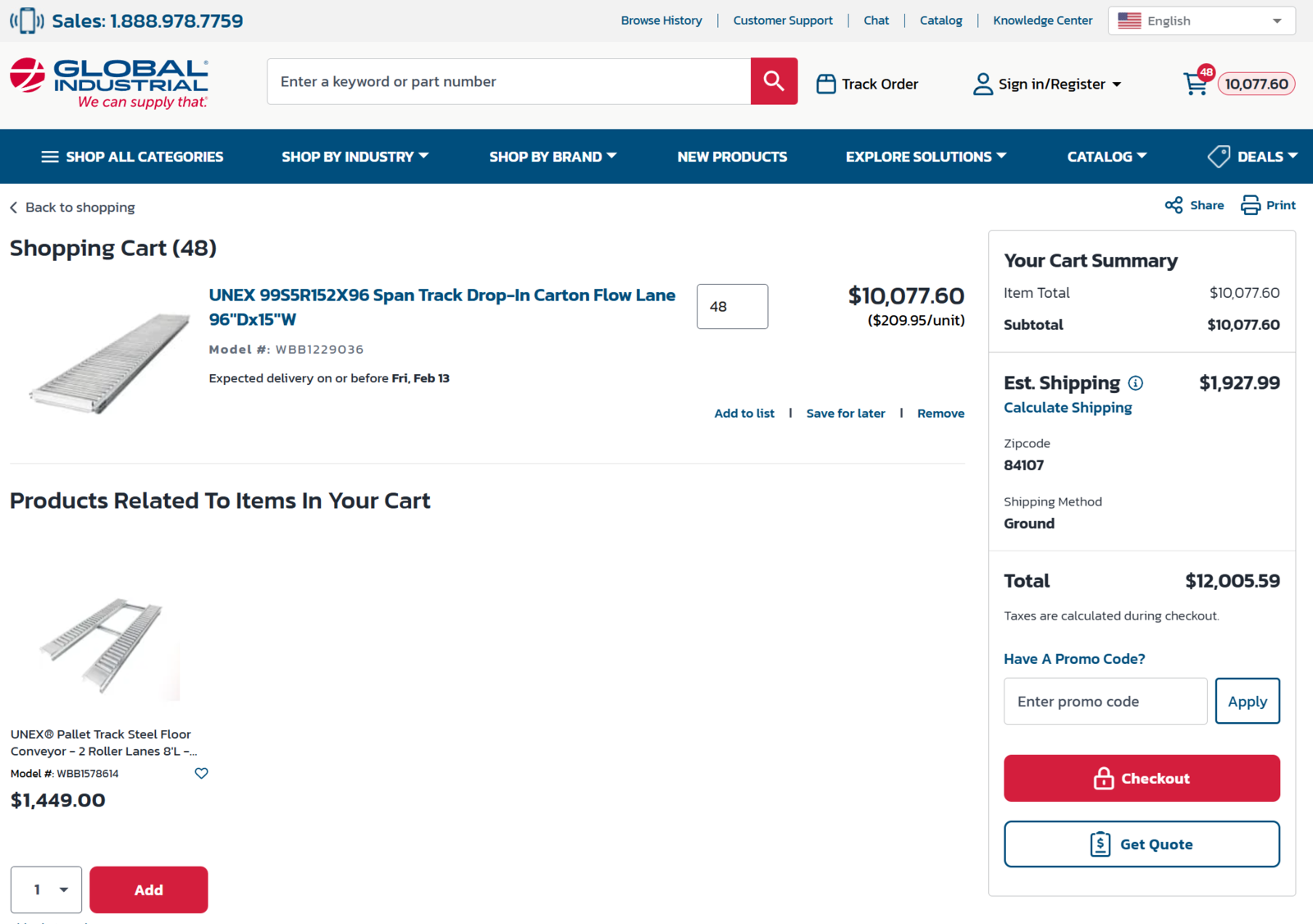This screenshot has height=924, width=1313.
Task: Click the UNEX Span Track product thumbnail
Action: (109, 361)
